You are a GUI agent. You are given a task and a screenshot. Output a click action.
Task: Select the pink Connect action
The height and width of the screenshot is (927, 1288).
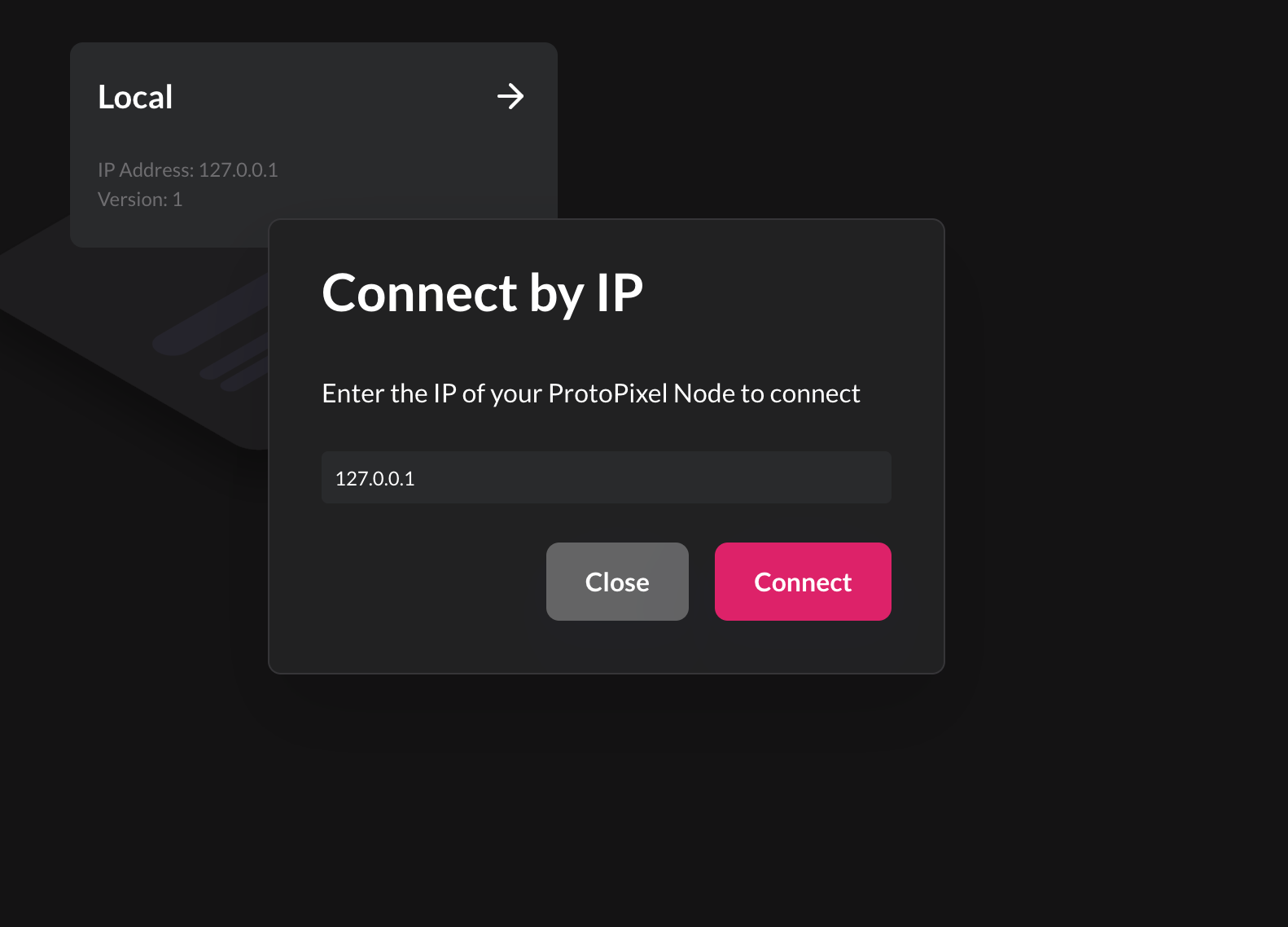click(x=802, y=581)
